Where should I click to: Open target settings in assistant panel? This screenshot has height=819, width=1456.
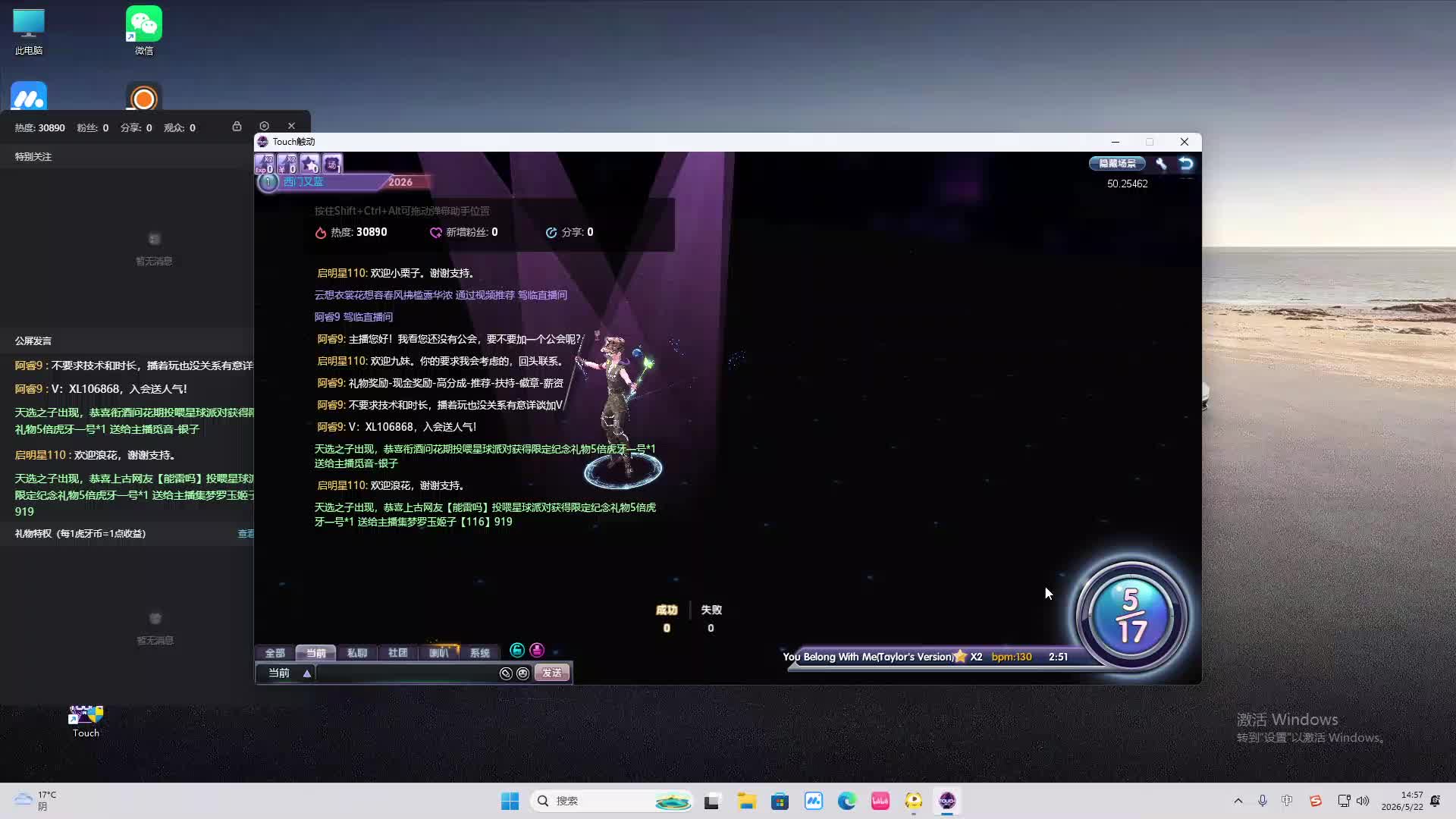pos(264,127)
